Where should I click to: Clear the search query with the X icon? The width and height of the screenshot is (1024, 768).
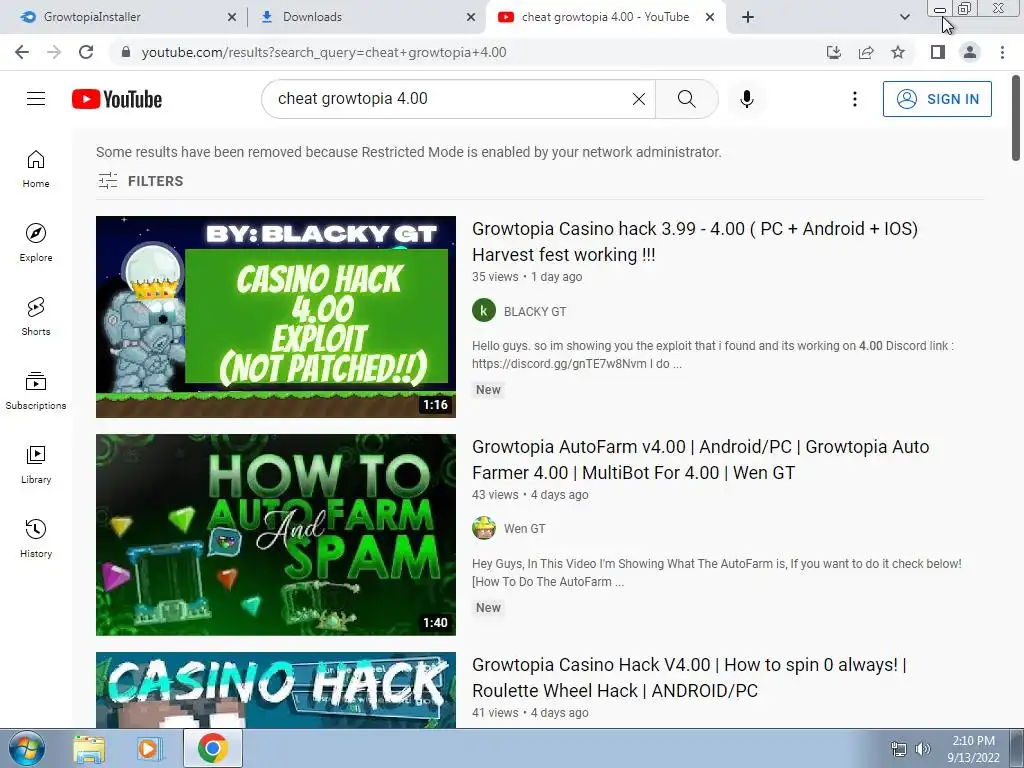click(x=639, y=99)
